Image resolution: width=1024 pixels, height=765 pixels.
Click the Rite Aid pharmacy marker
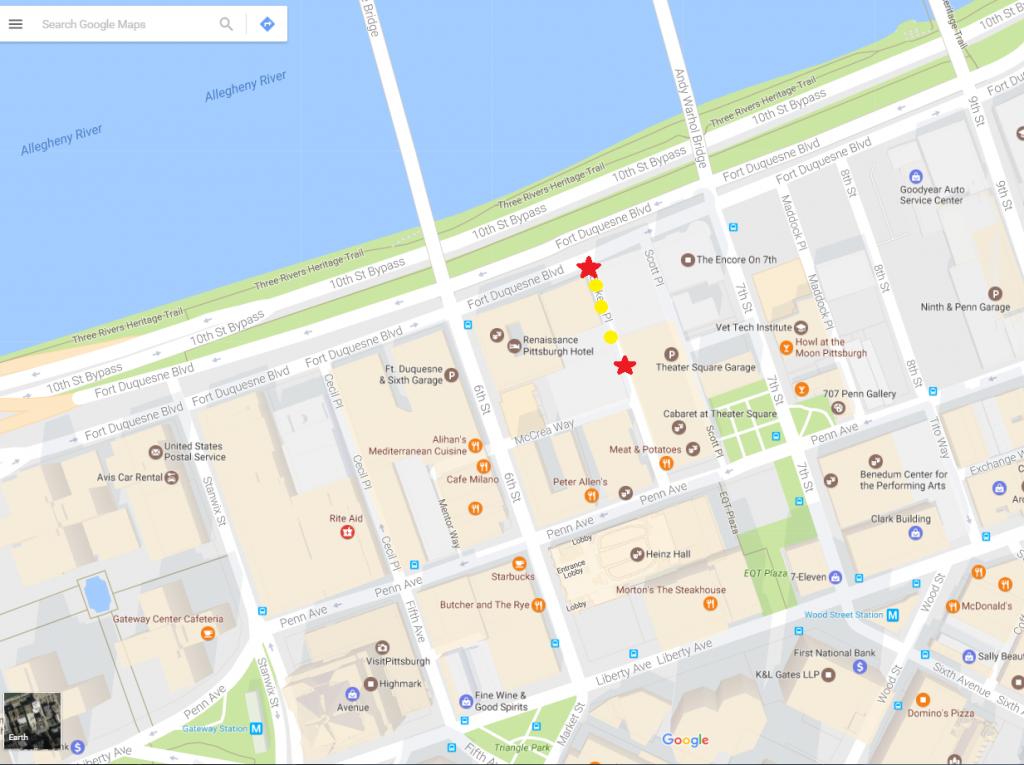coord(348,532)
